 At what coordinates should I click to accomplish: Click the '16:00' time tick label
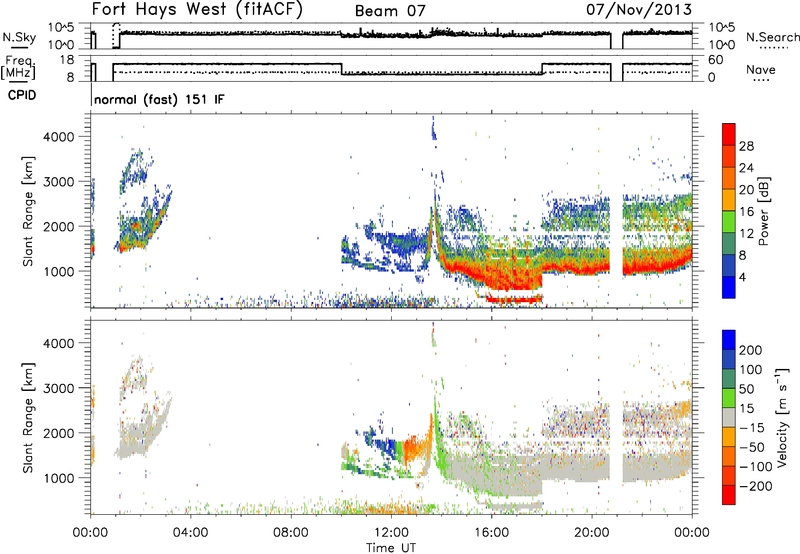click(491, 533)
